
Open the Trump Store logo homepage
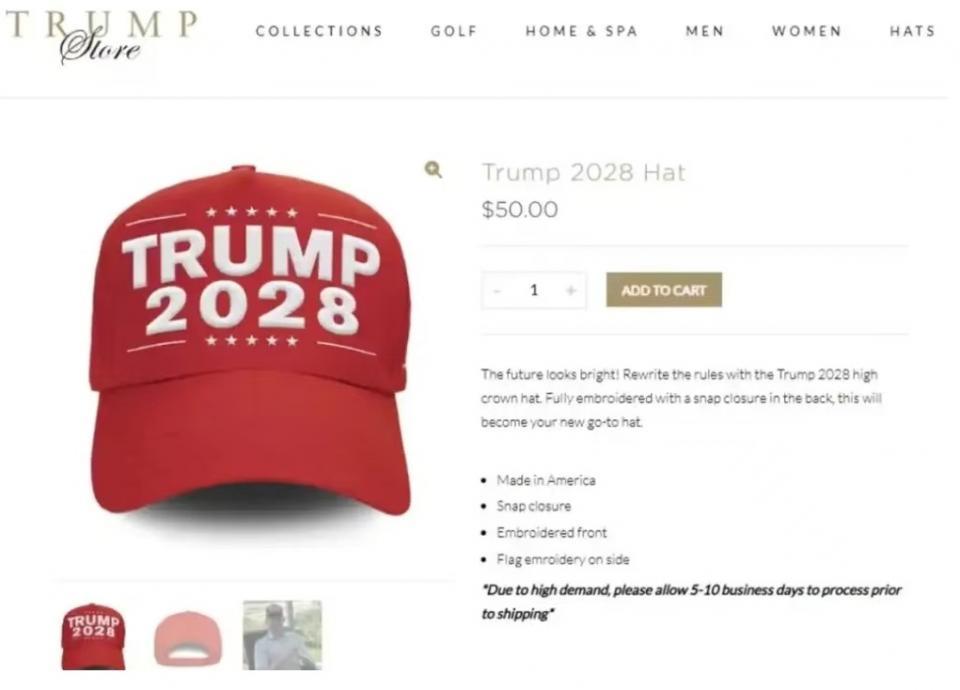click(x=102, y=36)
